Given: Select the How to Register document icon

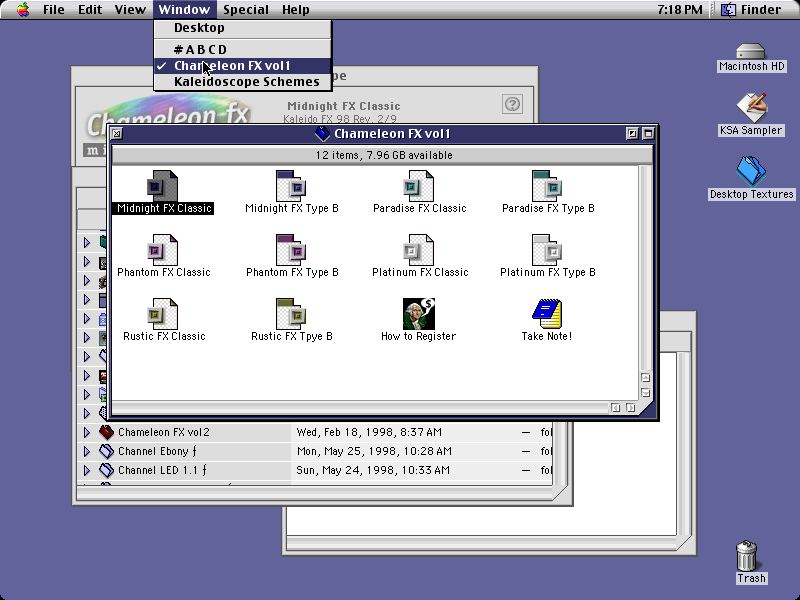Looking at the screenshot, I should 418,314.
